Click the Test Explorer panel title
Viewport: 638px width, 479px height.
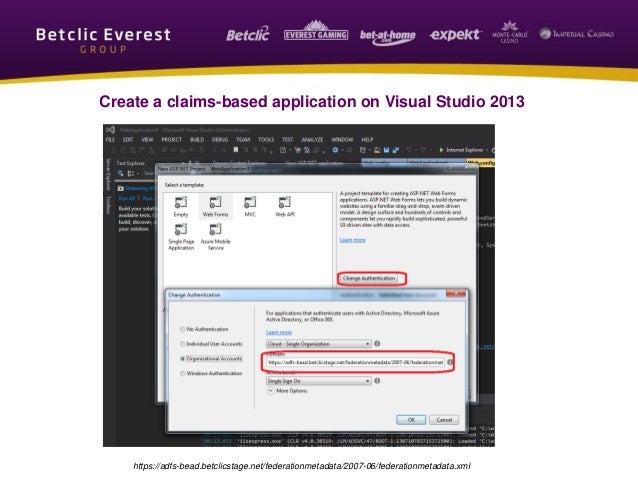(x=131, y=163)
